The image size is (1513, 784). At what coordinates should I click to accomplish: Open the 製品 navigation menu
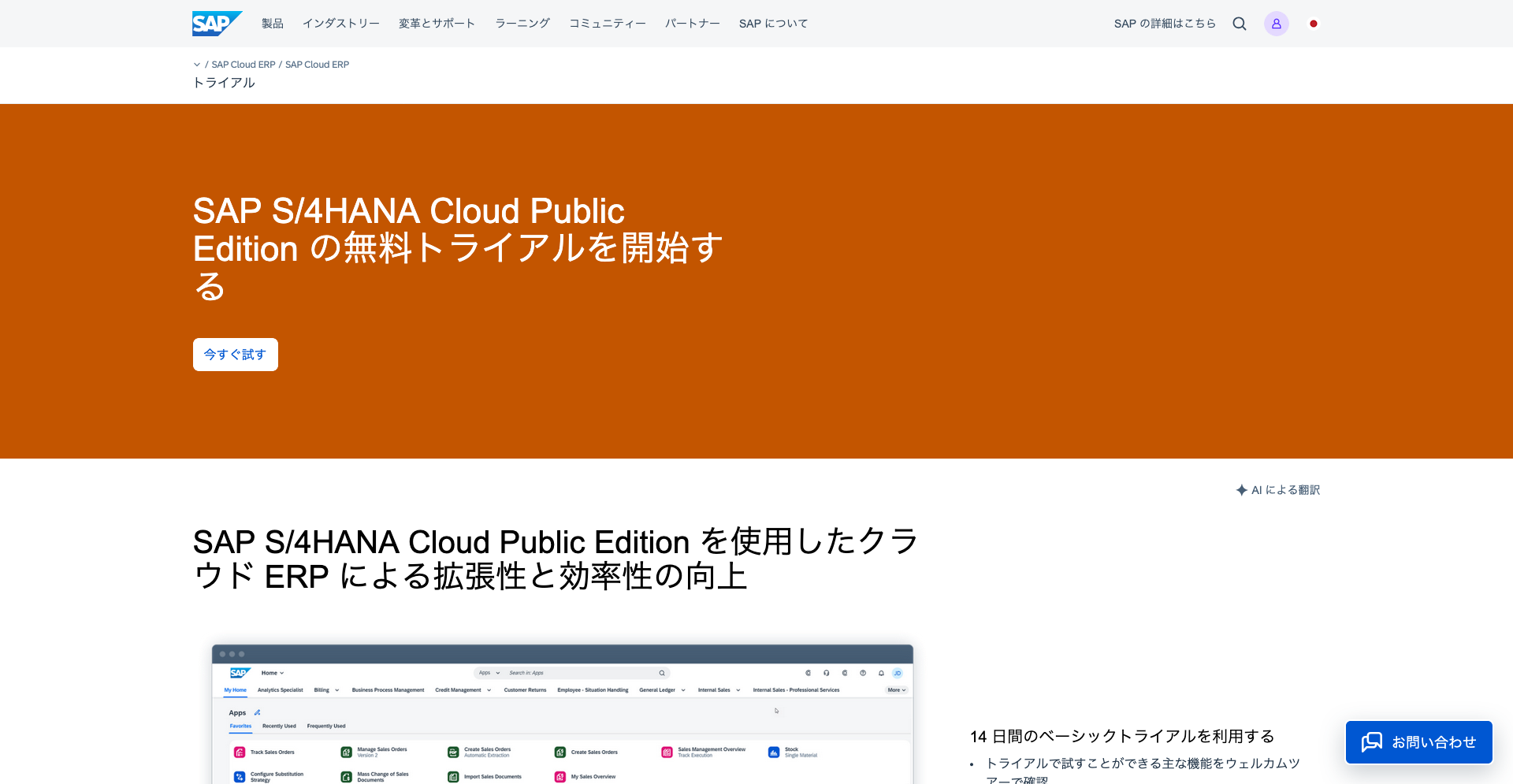(x=273, y=24)
